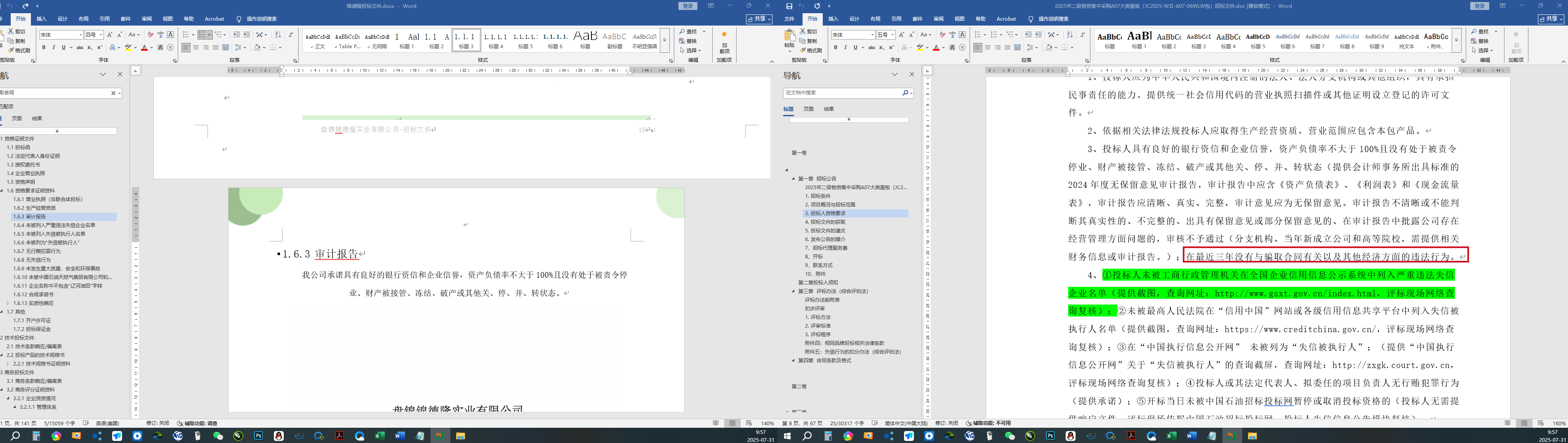Collapse the 第三章 评标办法 heading in navigation
The height and width of the screenshot is (443, 1568).
(793, 291)
